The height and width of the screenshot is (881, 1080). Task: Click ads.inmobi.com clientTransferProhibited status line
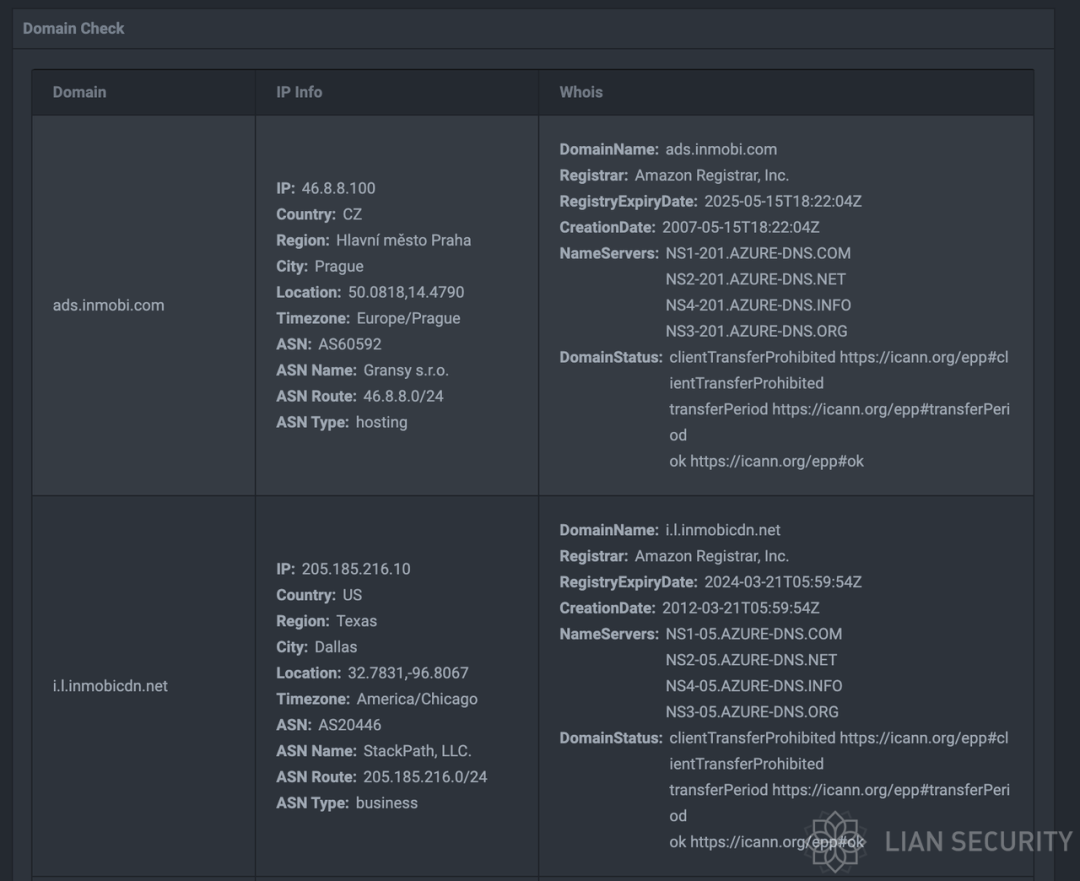click(839, 370)
